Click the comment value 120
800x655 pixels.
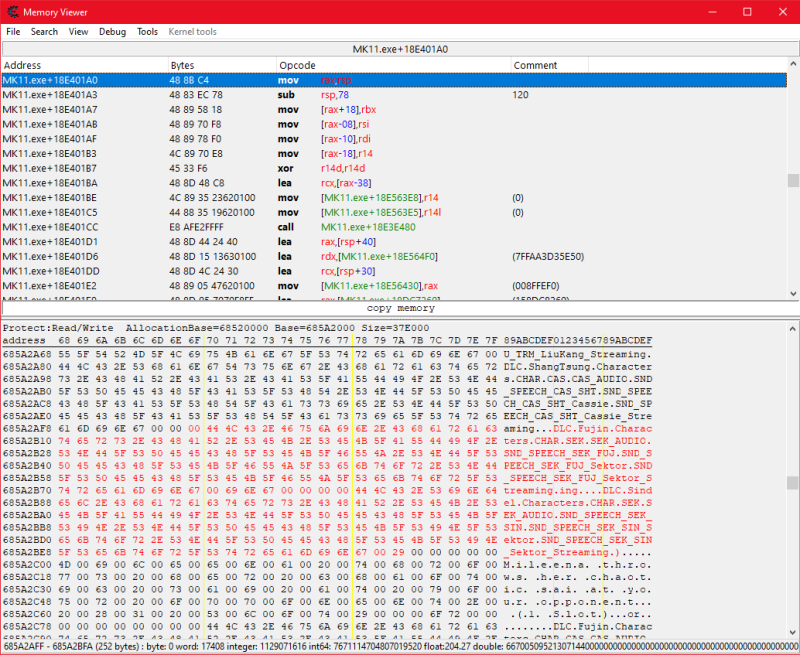click(x=520, y=95)
